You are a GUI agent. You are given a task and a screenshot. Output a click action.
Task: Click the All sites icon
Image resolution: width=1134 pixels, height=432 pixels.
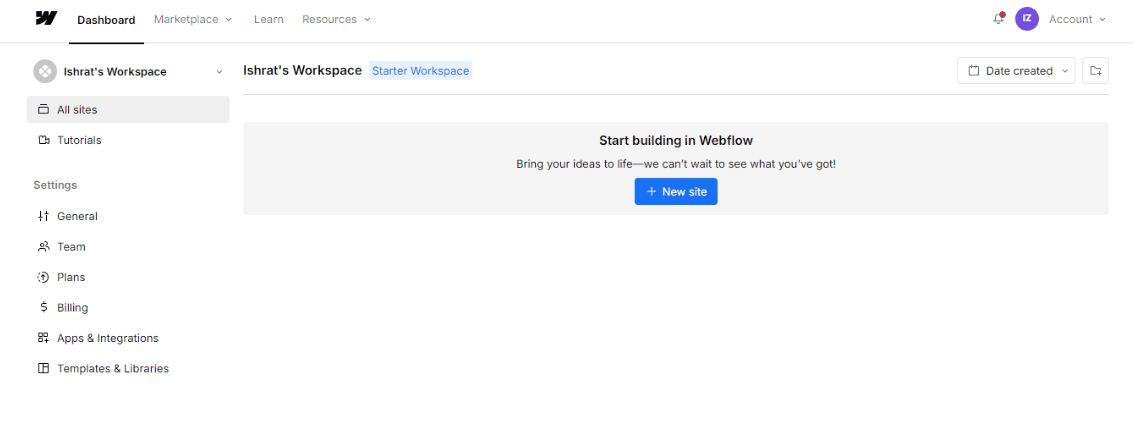pyautogui.click(x=43, y=110)
